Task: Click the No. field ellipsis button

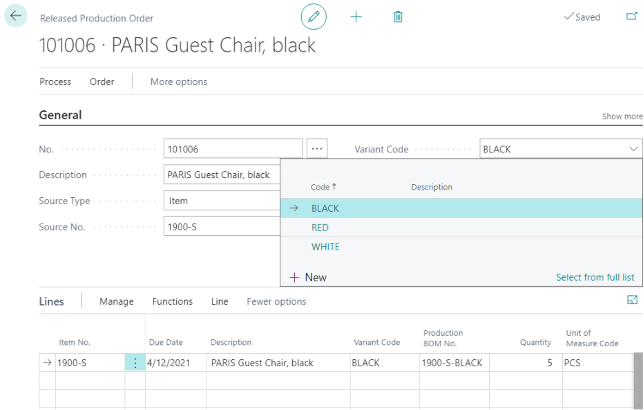Action: click(317, 149)
